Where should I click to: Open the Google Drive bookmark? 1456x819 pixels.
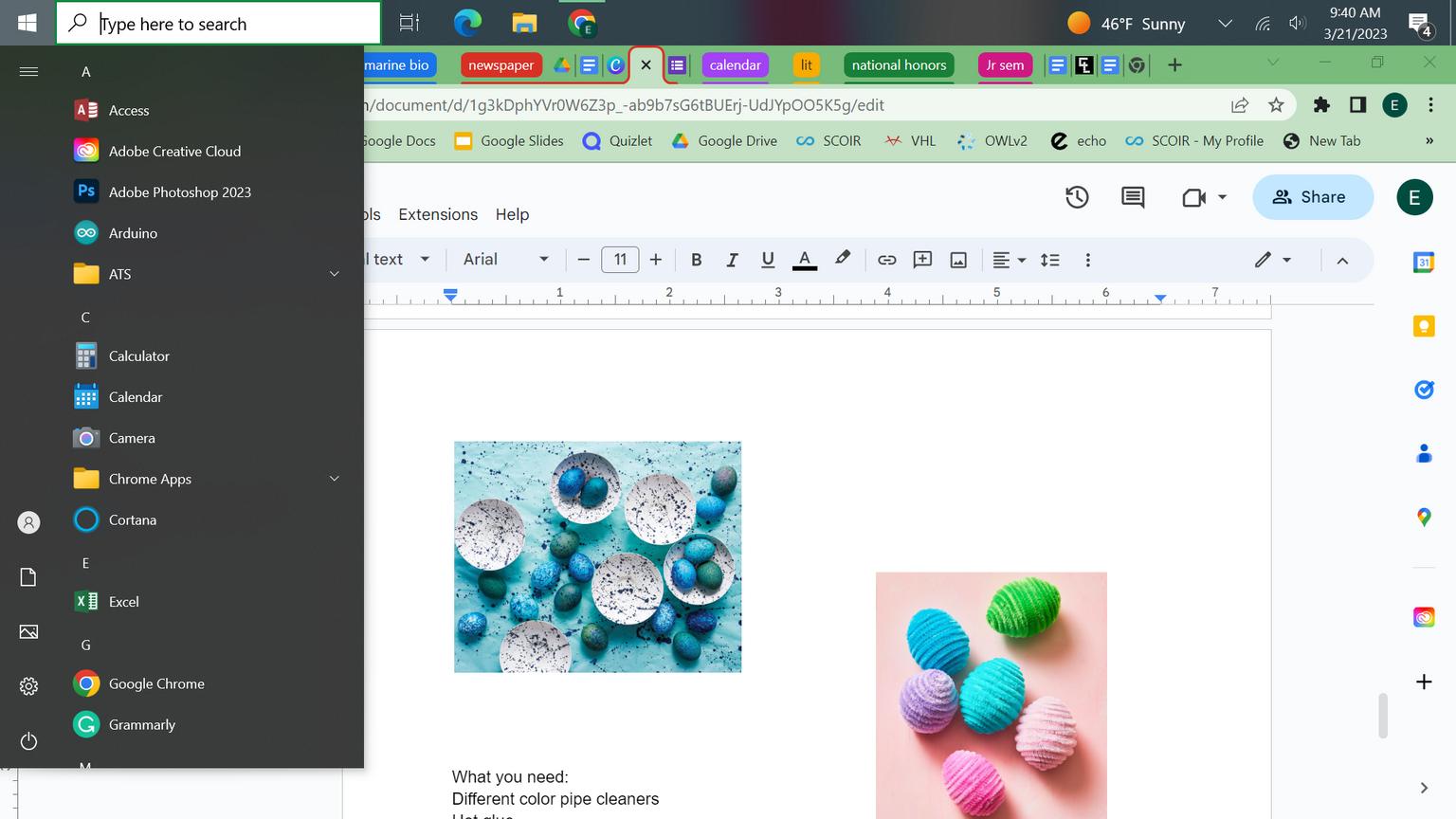(x=724, y=141)
